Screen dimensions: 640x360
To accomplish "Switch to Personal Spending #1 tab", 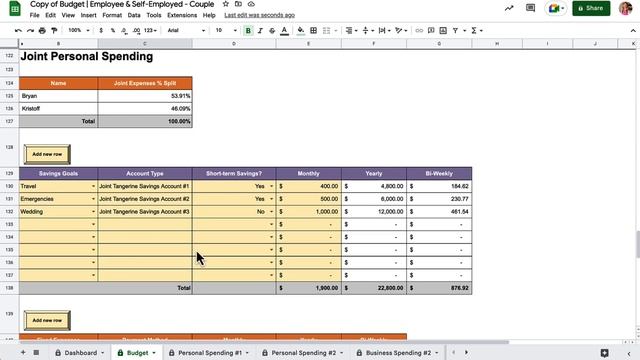I will point(209,353).
